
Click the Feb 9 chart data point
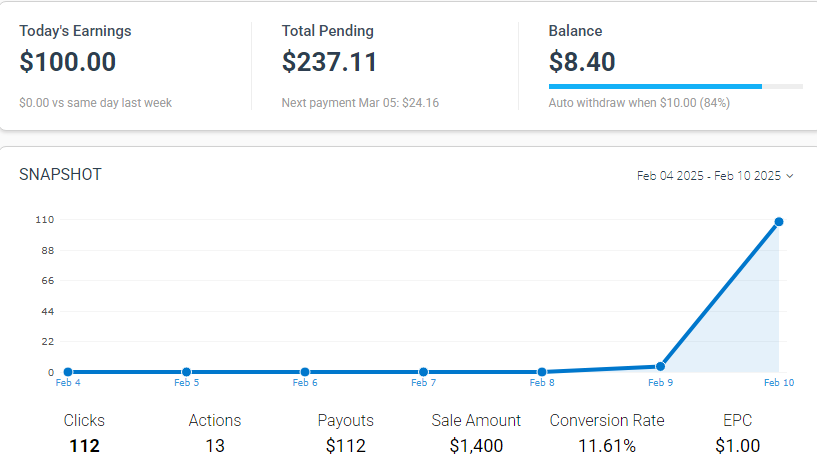tap(660, 366)
